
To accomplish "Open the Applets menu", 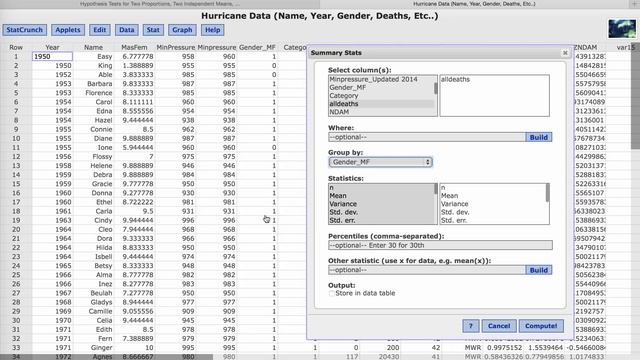I will (68, 30).
